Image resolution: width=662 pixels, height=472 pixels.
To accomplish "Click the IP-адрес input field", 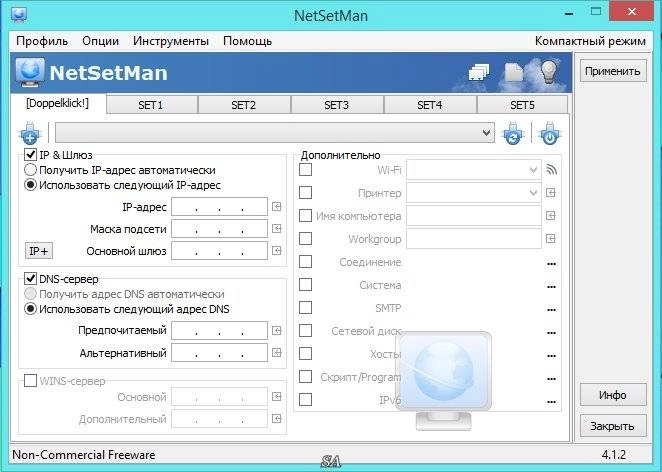I will click(219, 207).
